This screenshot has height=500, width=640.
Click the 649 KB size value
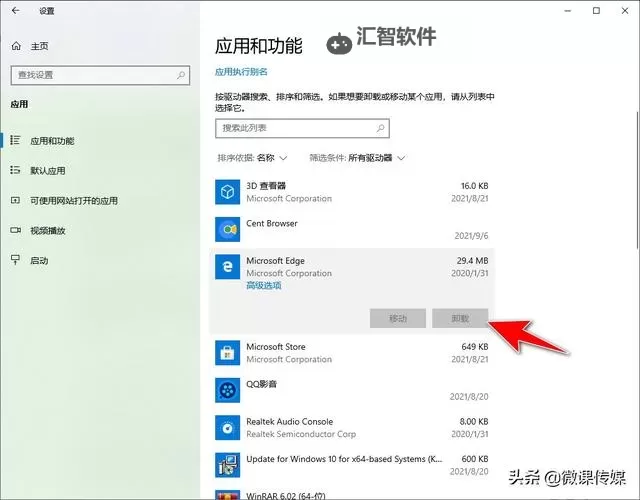click(x=475, y=347)
